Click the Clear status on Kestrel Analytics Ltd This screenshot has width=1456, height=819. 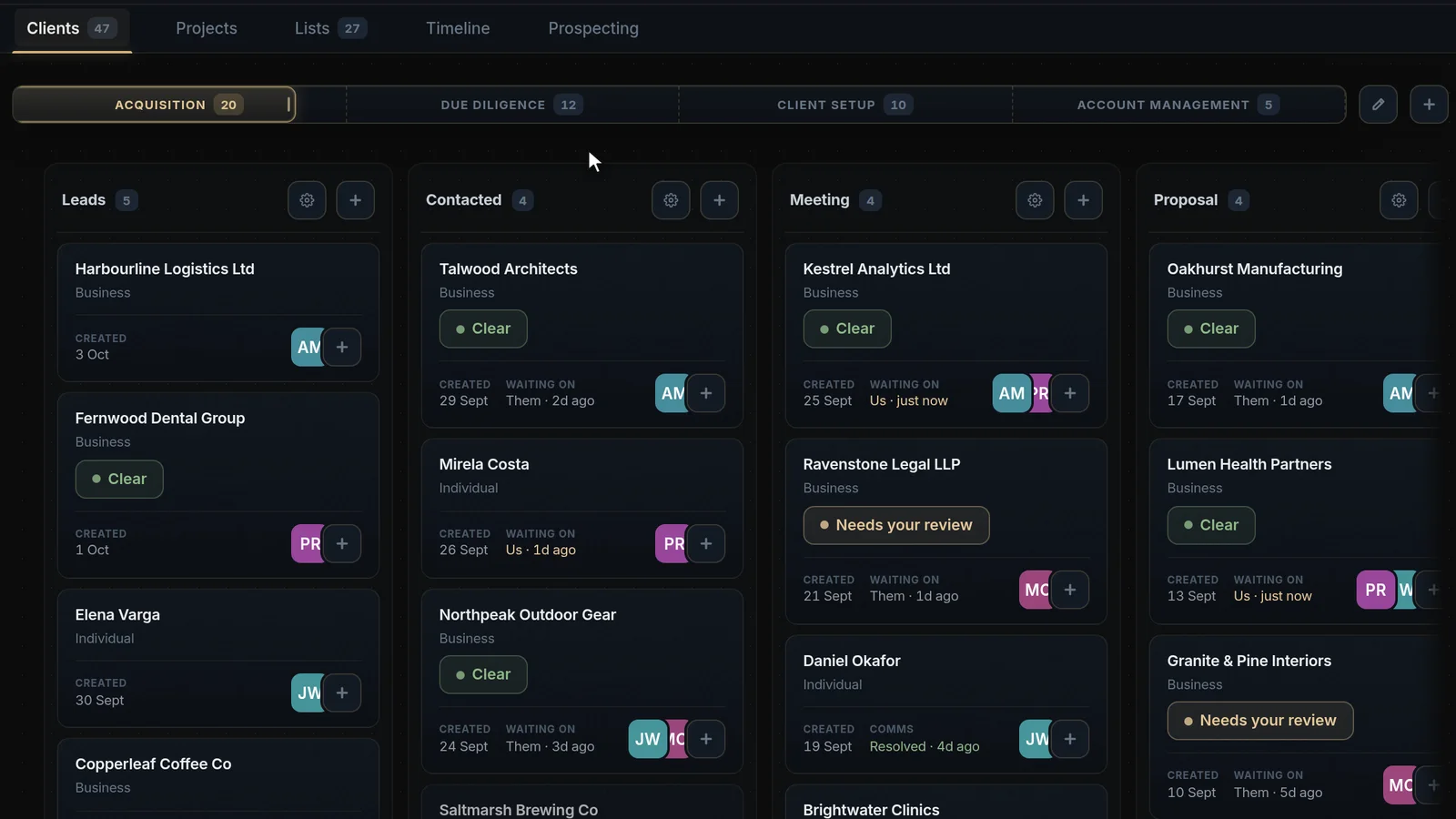coord(847,329)
